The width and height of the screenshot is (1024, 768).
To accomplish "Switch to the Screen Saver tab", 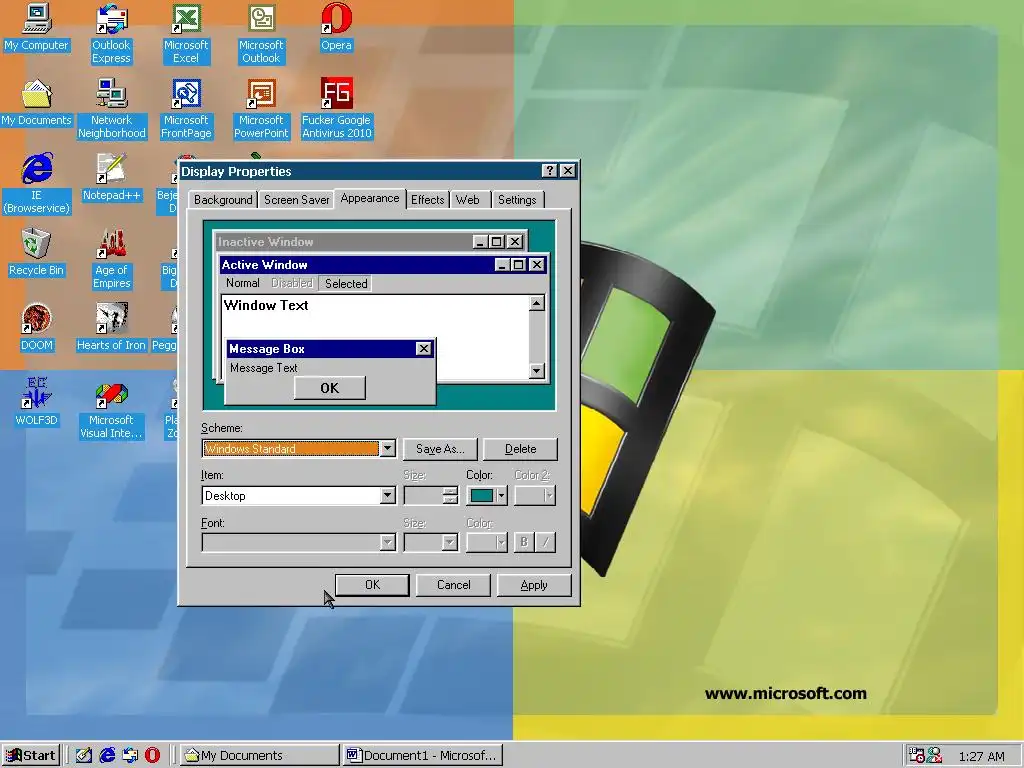I will coord(296,200).
